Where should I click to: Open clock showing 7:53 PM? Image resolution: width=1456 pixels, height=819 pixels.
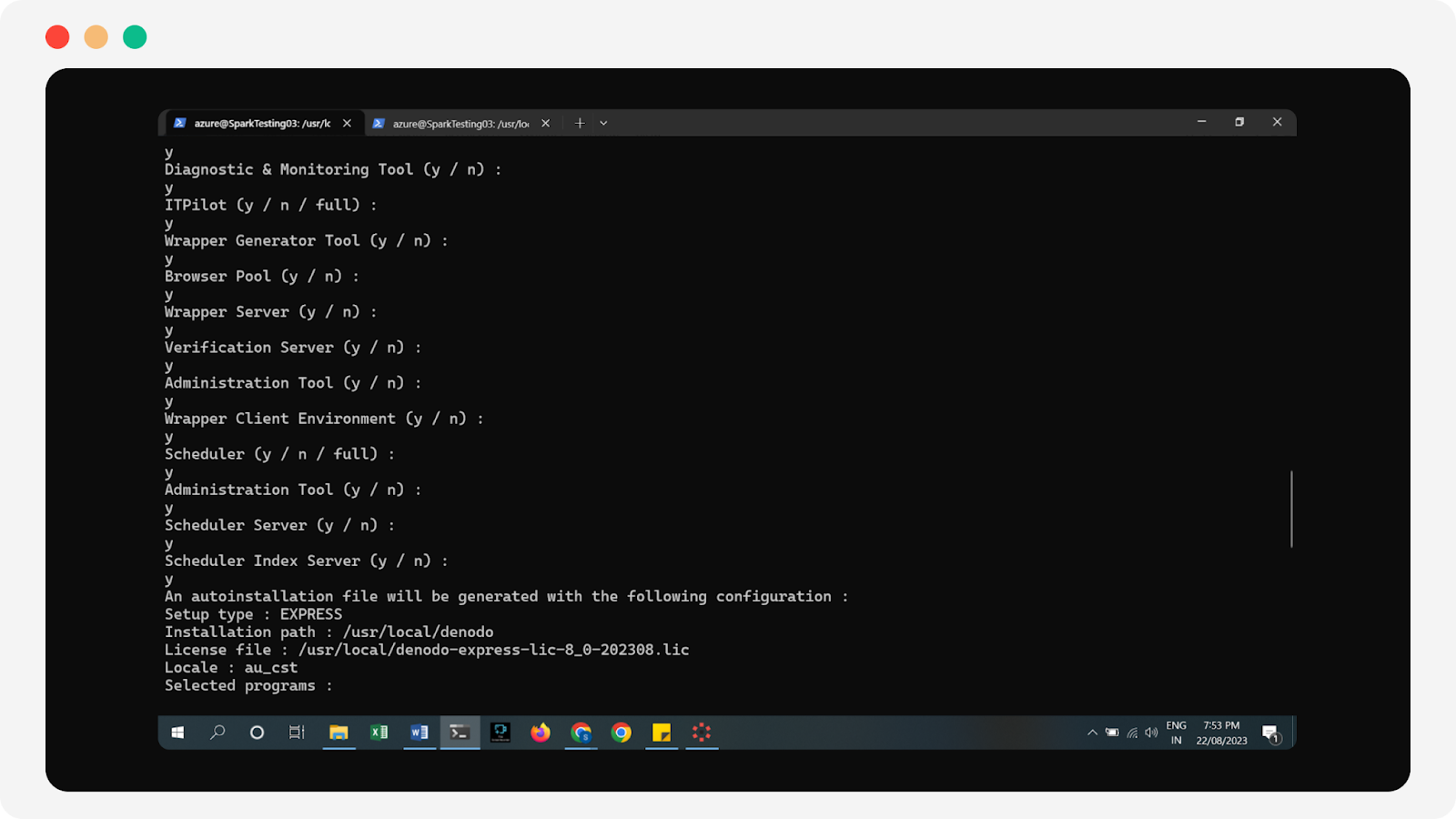click(x=1221, y=733)
